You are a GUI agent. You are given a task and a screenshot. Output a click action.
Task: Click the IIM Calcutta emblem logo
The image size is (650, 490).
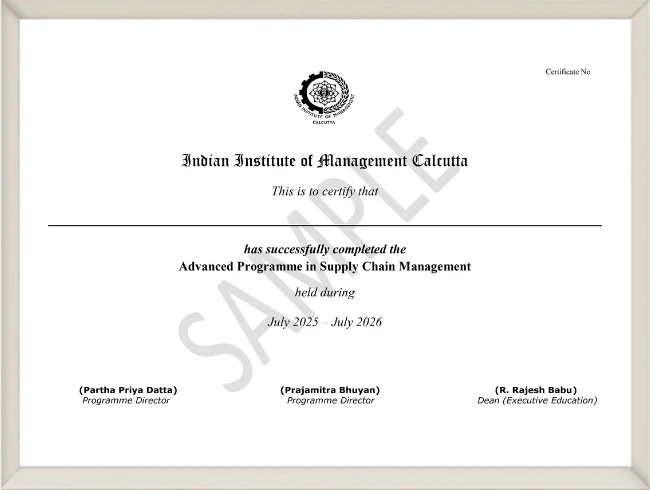[324, 98]
